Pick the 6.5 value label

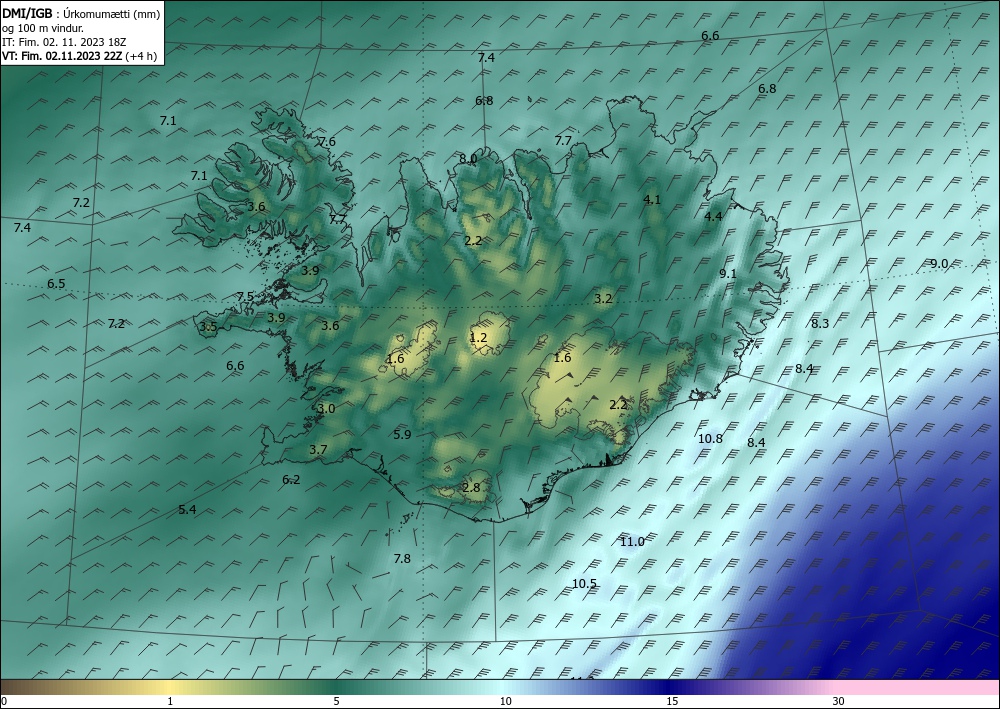click(56, 284)
